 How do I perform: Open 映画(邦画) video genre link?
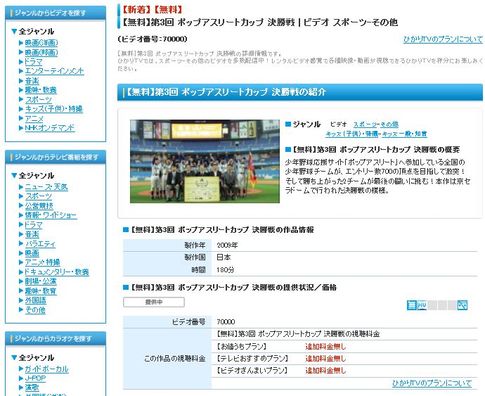click(41, 52)
